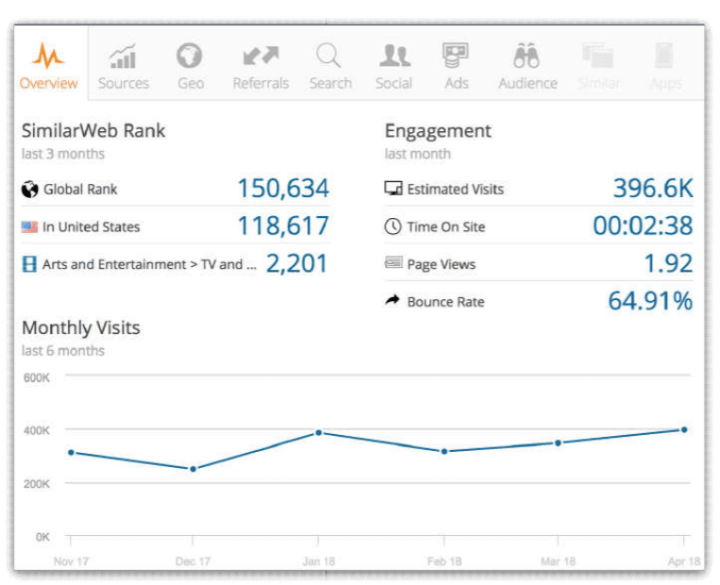Click the Overview pulse icon
Viewport: 720px width, 585px height.
click(x=48, y=56)
